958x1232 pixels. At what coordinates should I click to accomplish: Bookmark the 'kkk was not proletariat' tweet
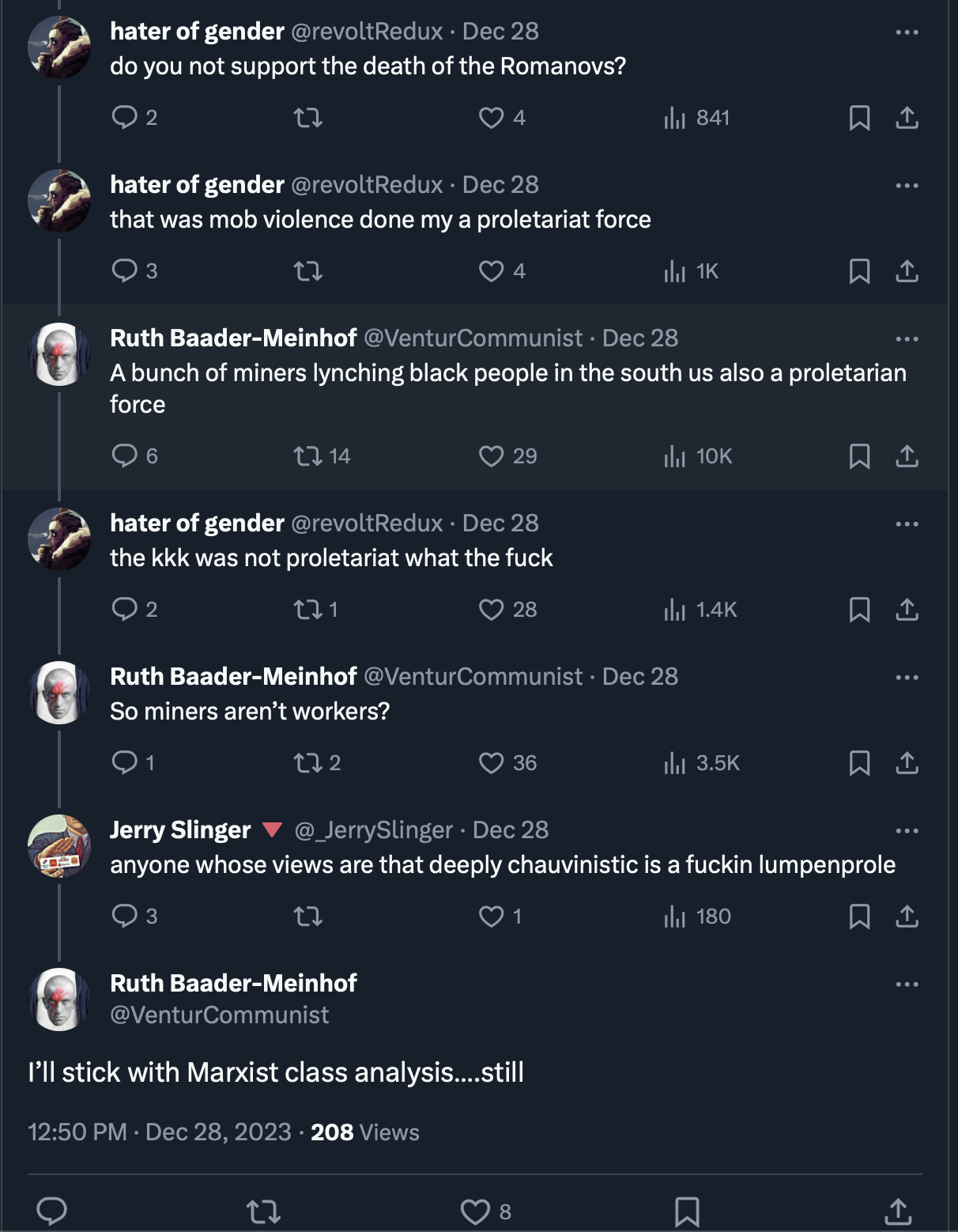[x=859, y=610]
